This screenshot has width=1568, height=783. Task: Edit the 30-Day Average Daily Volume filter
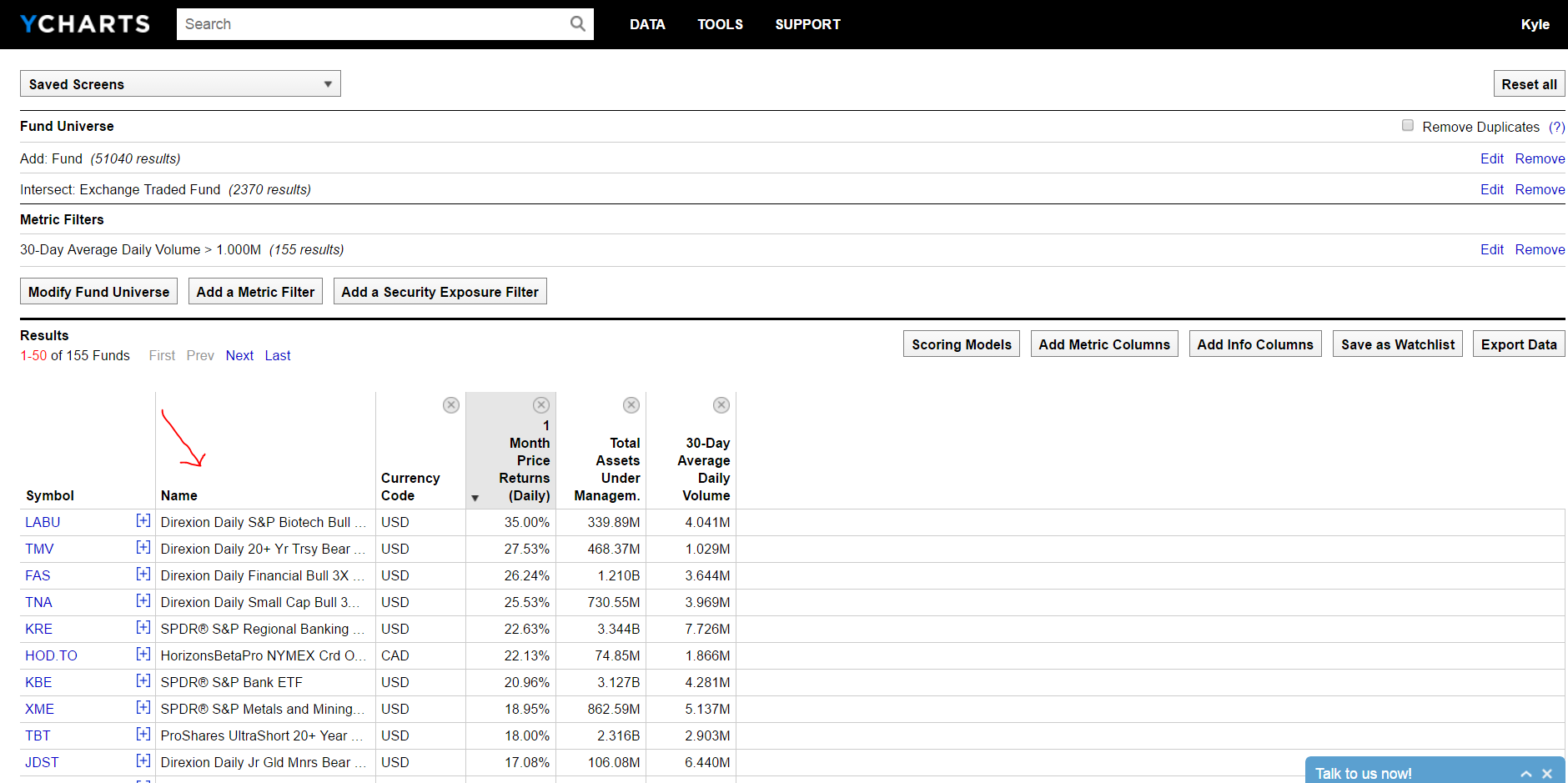click(1491, 249)
